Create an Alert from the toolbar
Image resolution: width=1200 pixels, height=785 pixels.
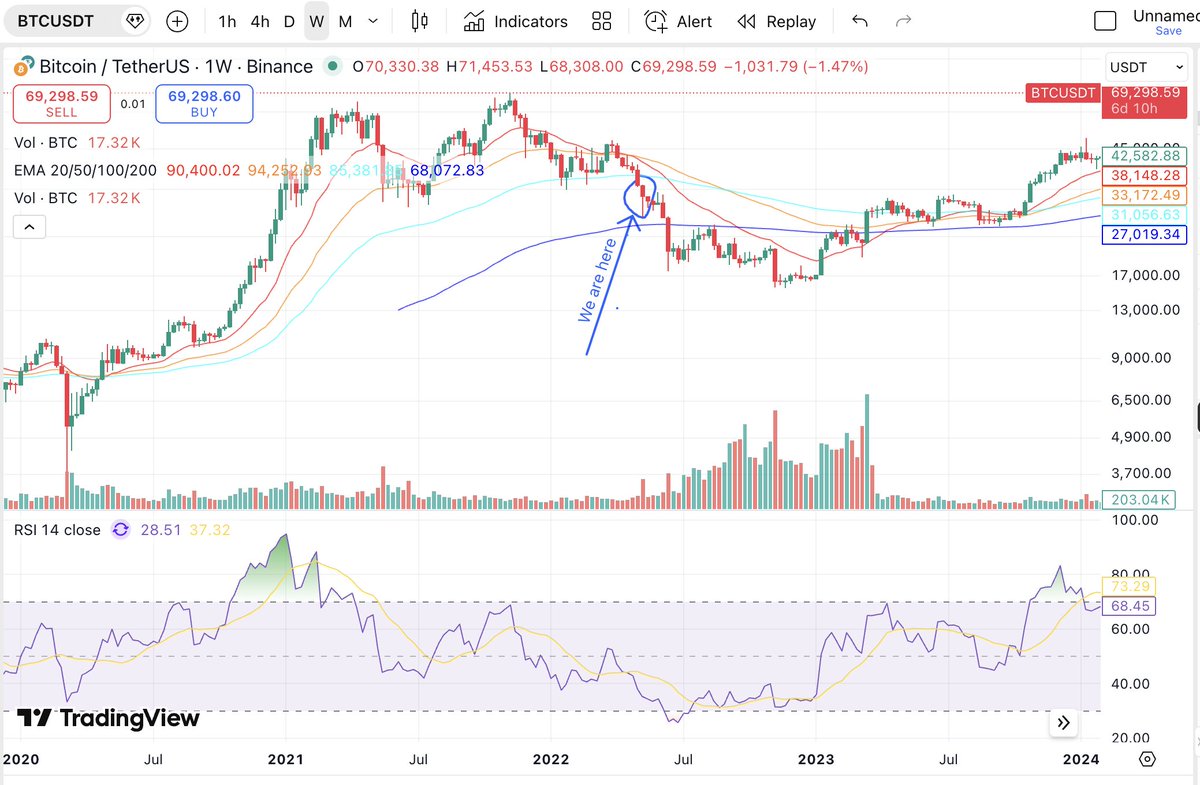click(x=678, y=21)
